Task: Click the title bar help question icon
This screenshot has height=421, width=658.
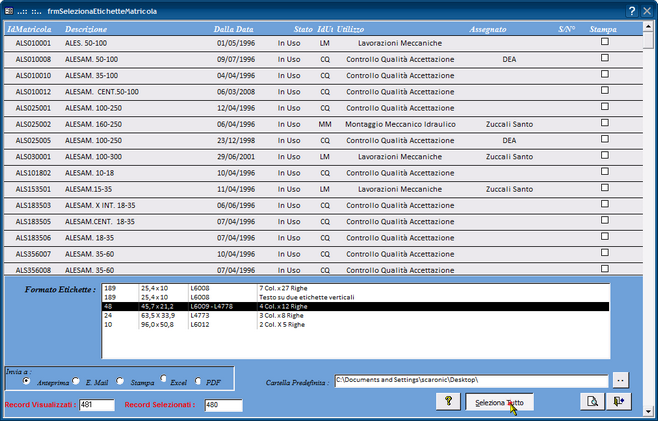Action: click(632, 11)
